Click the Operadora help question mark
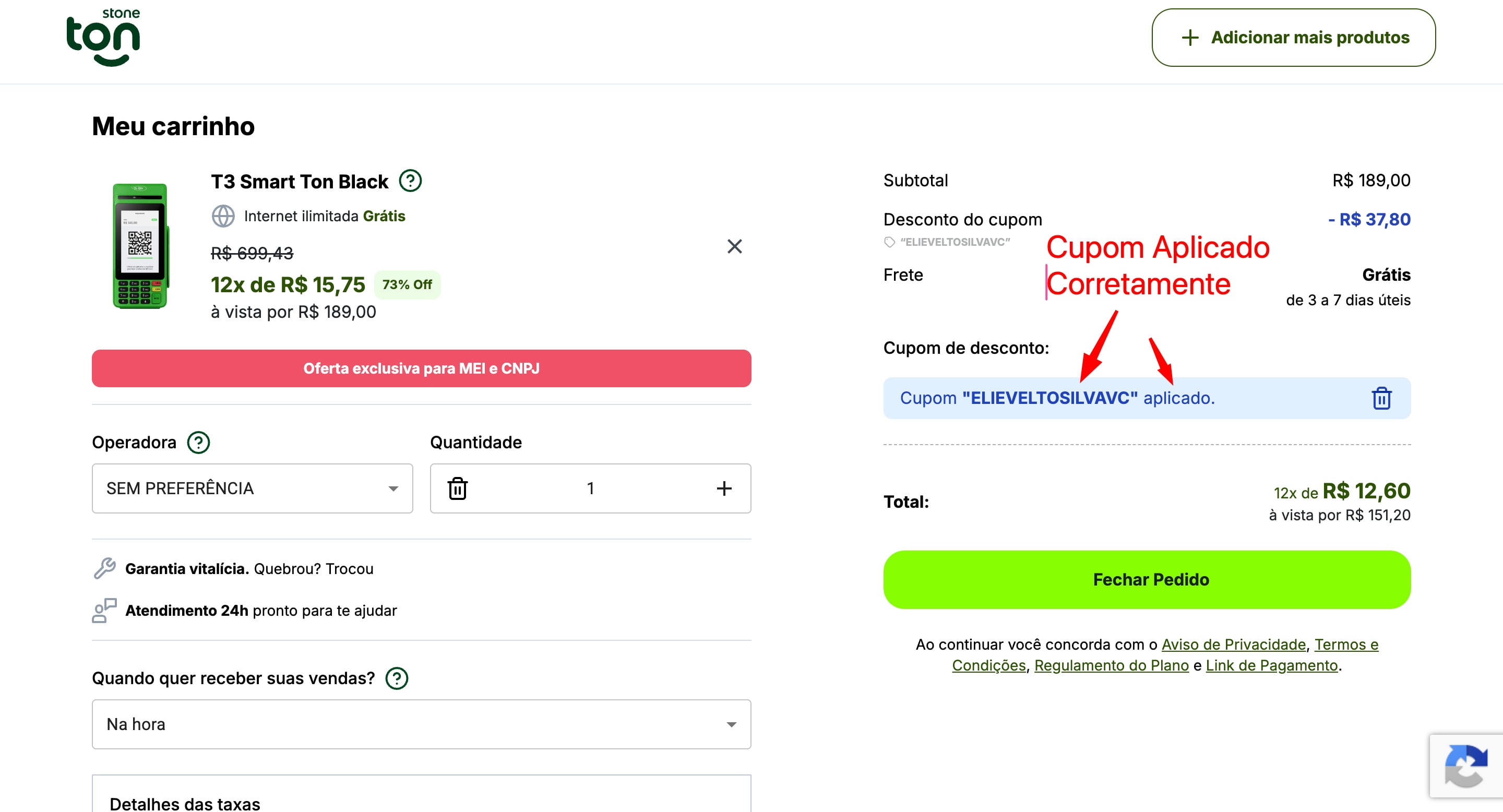This screenshot has height=812, width=1503. 198,442
